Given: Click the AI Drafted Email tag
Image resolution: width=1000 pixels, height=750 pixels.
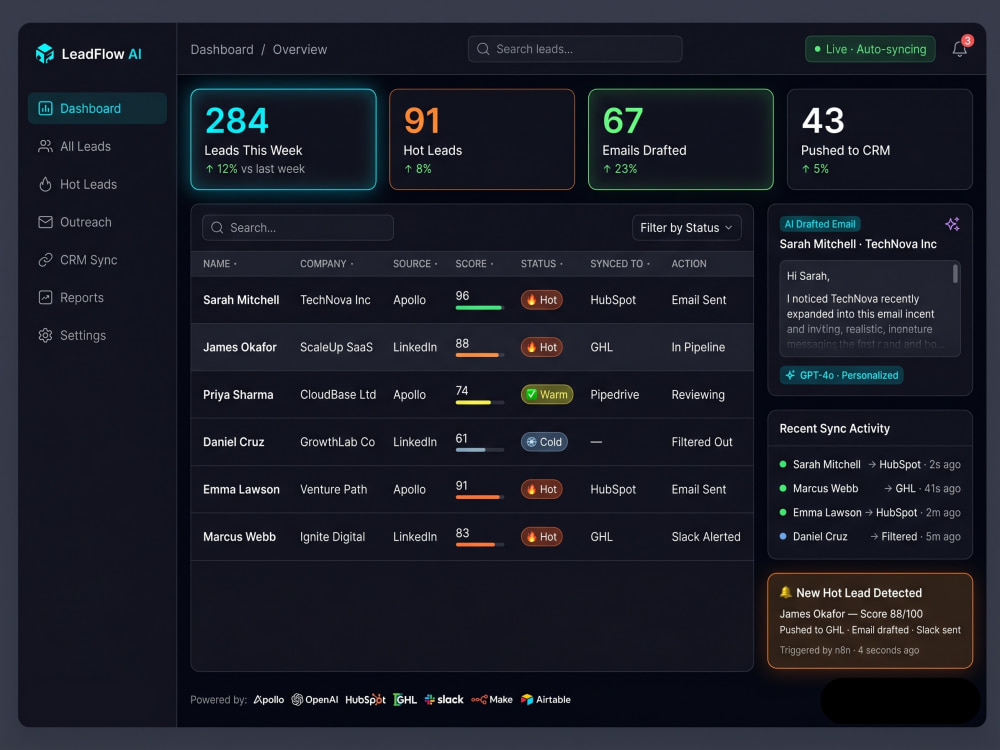Looking at the screenshot, I should coord(820,224).
